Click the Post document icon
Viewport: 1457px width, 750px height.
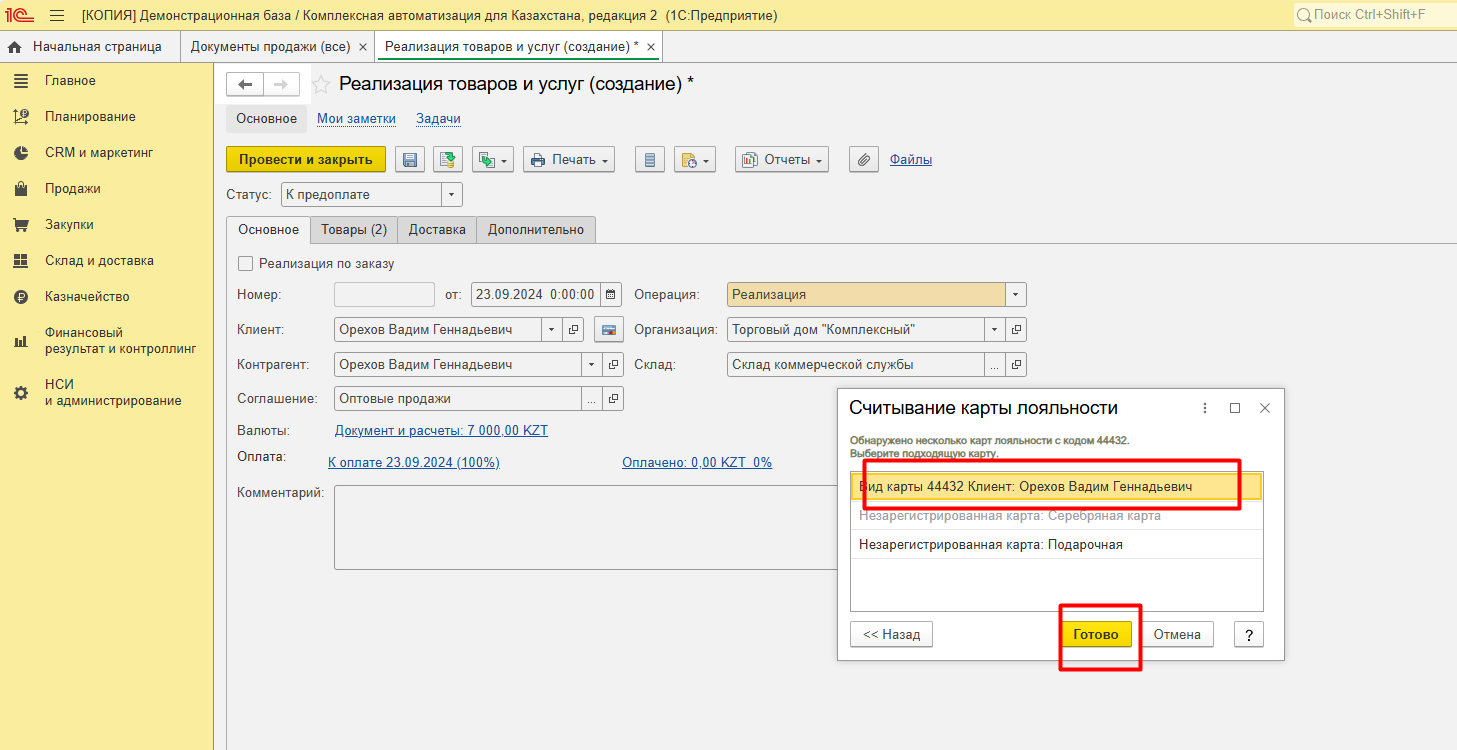tap(448, 160)
